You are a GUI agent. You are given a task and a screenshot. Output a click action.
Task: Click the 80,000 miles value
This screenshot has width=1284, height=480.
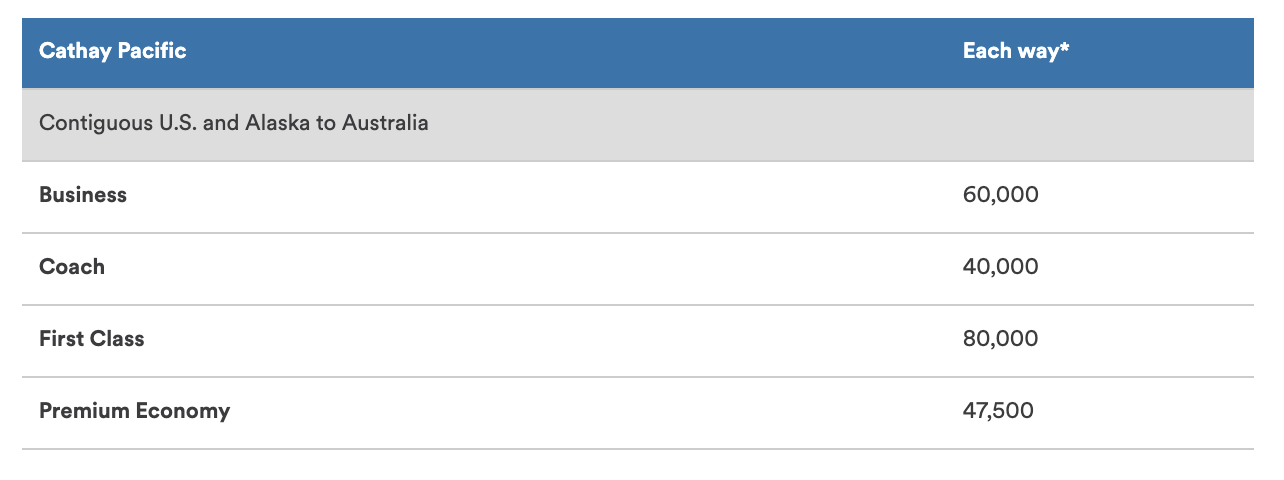[1001, 339]
